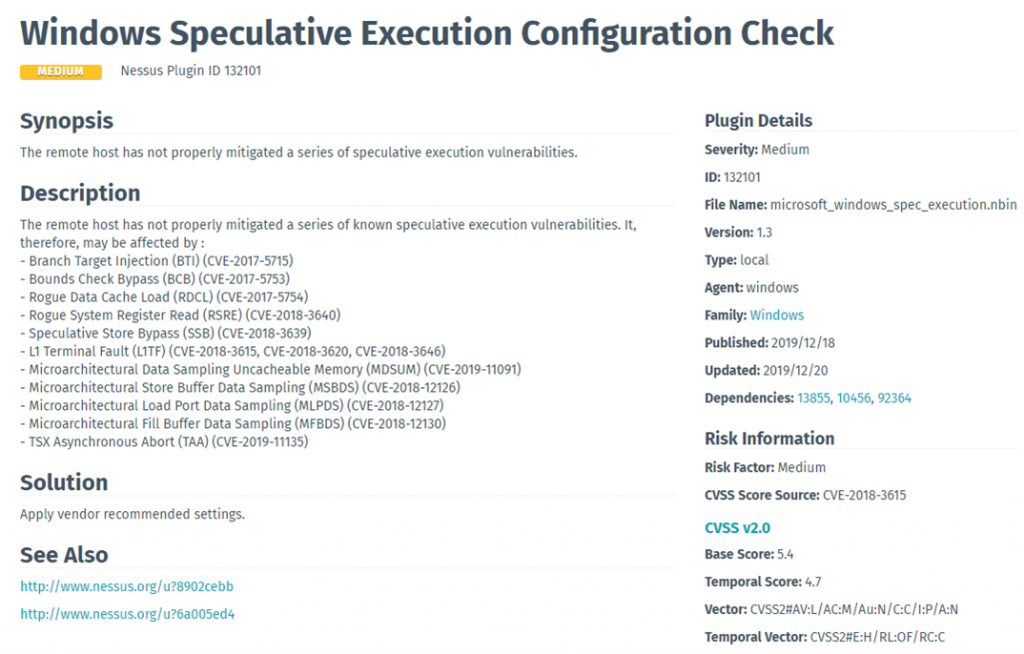Viewport: 1024px width, 654px height.
Task: Click the Windows family link
Action: [x=777, y=315]
